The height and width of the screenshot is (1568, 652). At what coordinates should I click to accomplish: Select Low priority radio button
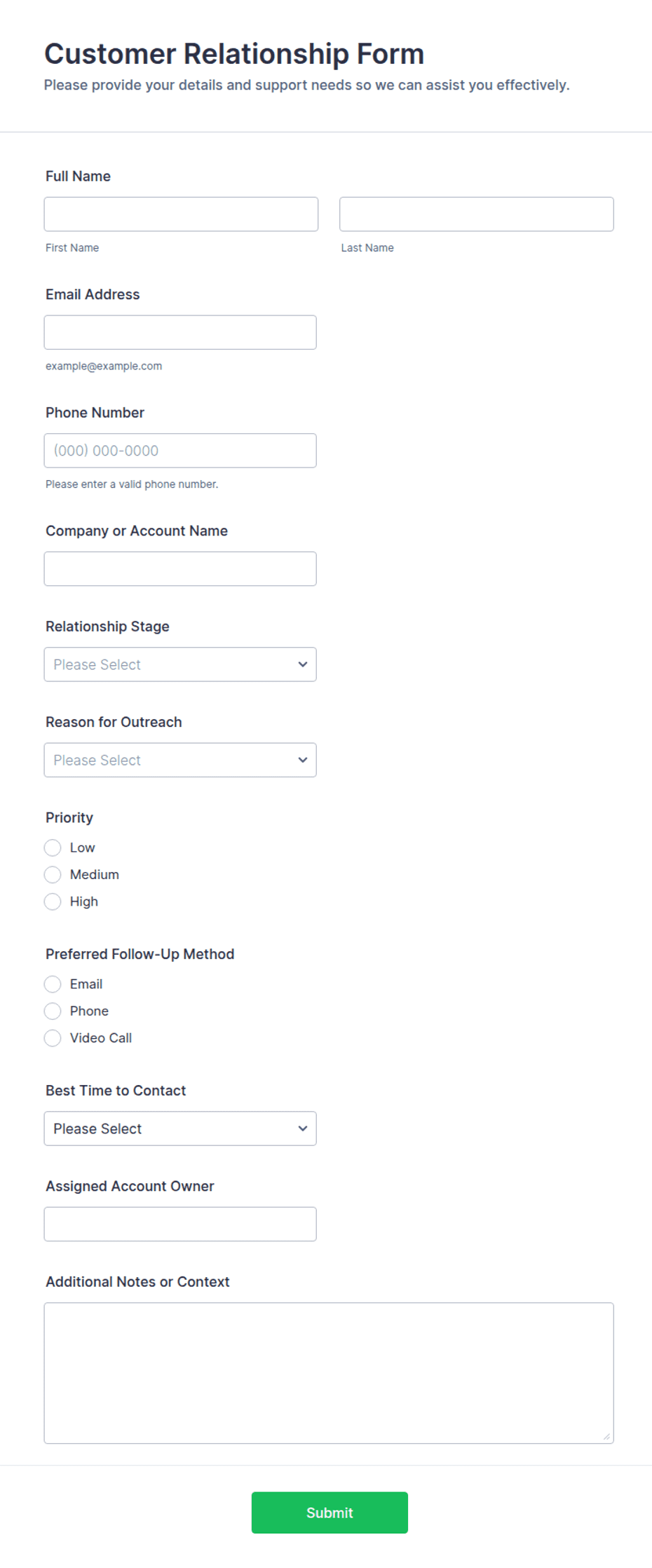click(53, 847)
